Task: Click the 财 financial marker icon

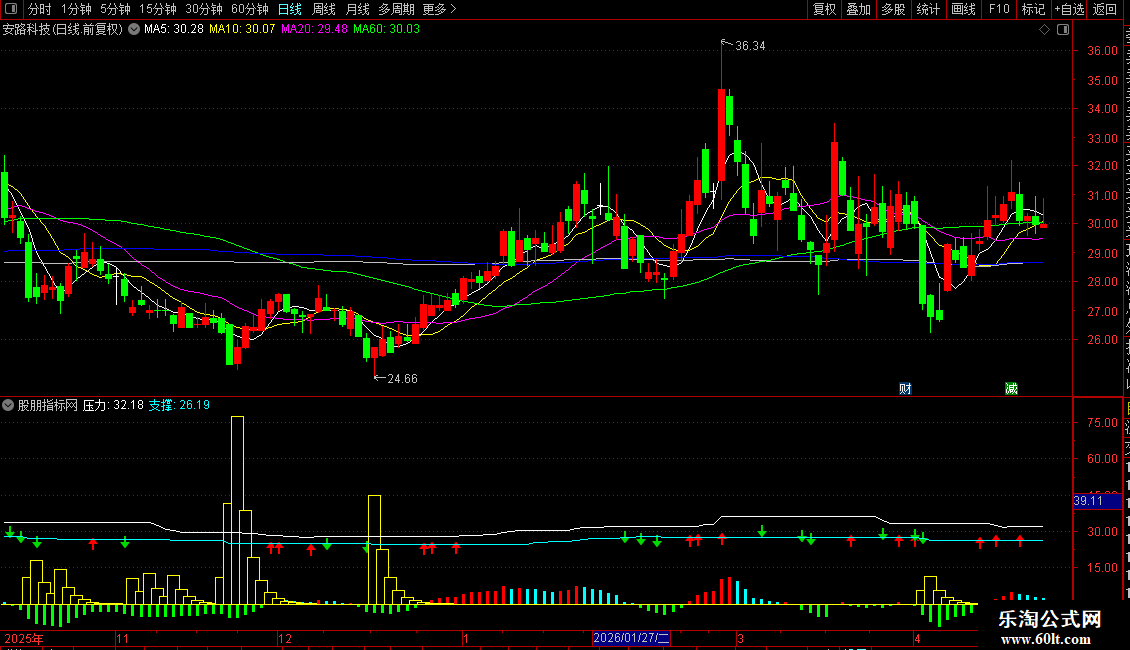Action: point(905,388)
